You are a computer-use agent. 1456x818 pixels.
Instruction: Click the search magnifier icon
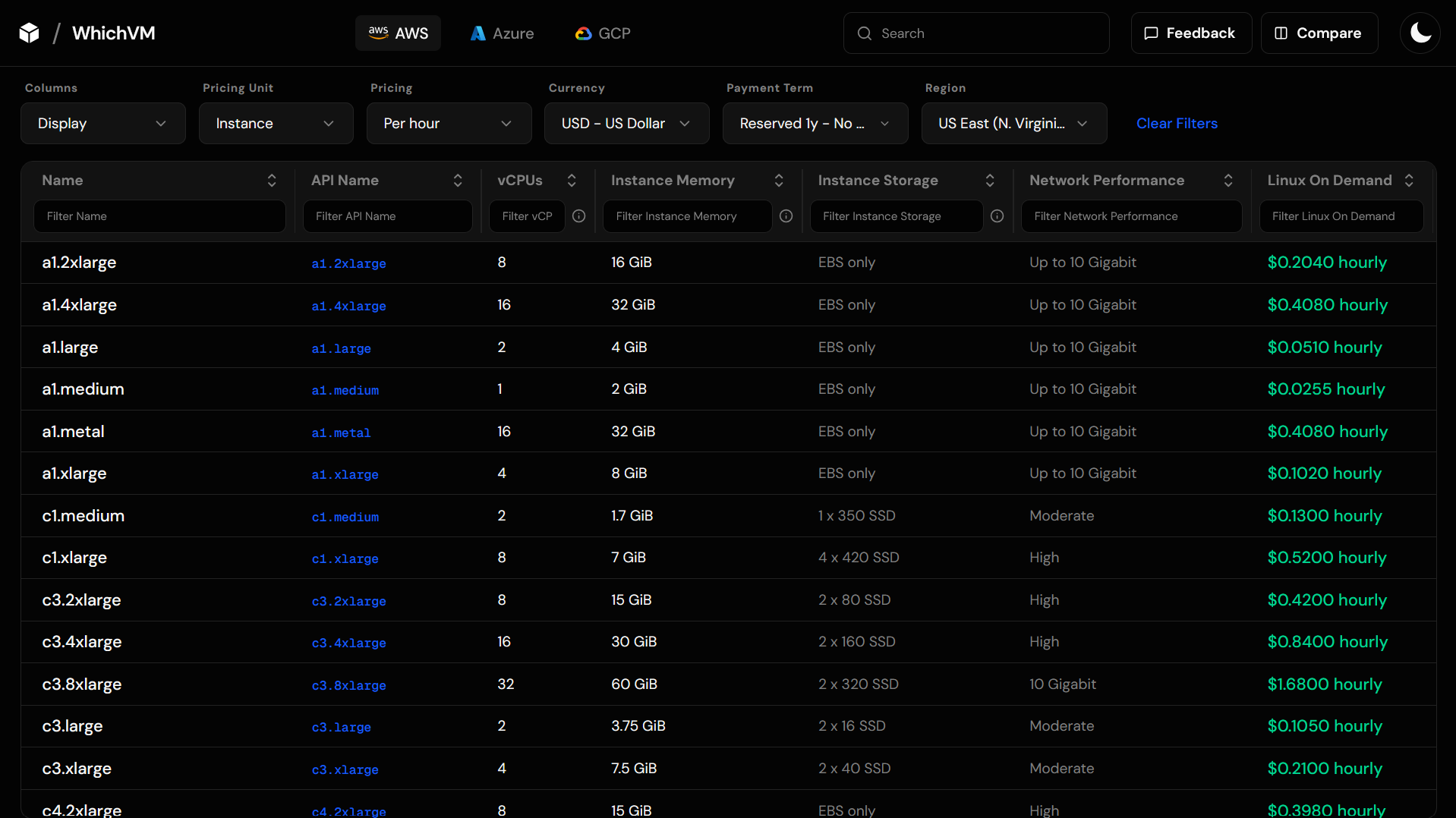864,33
